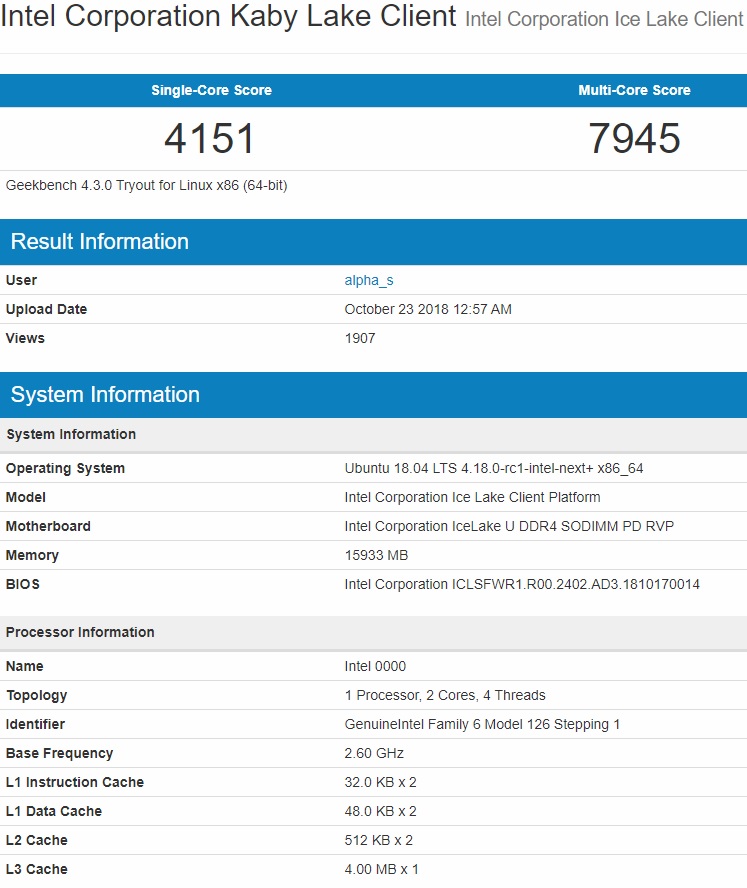
Task: Click the BIOS row label
Action: [23, 584]
